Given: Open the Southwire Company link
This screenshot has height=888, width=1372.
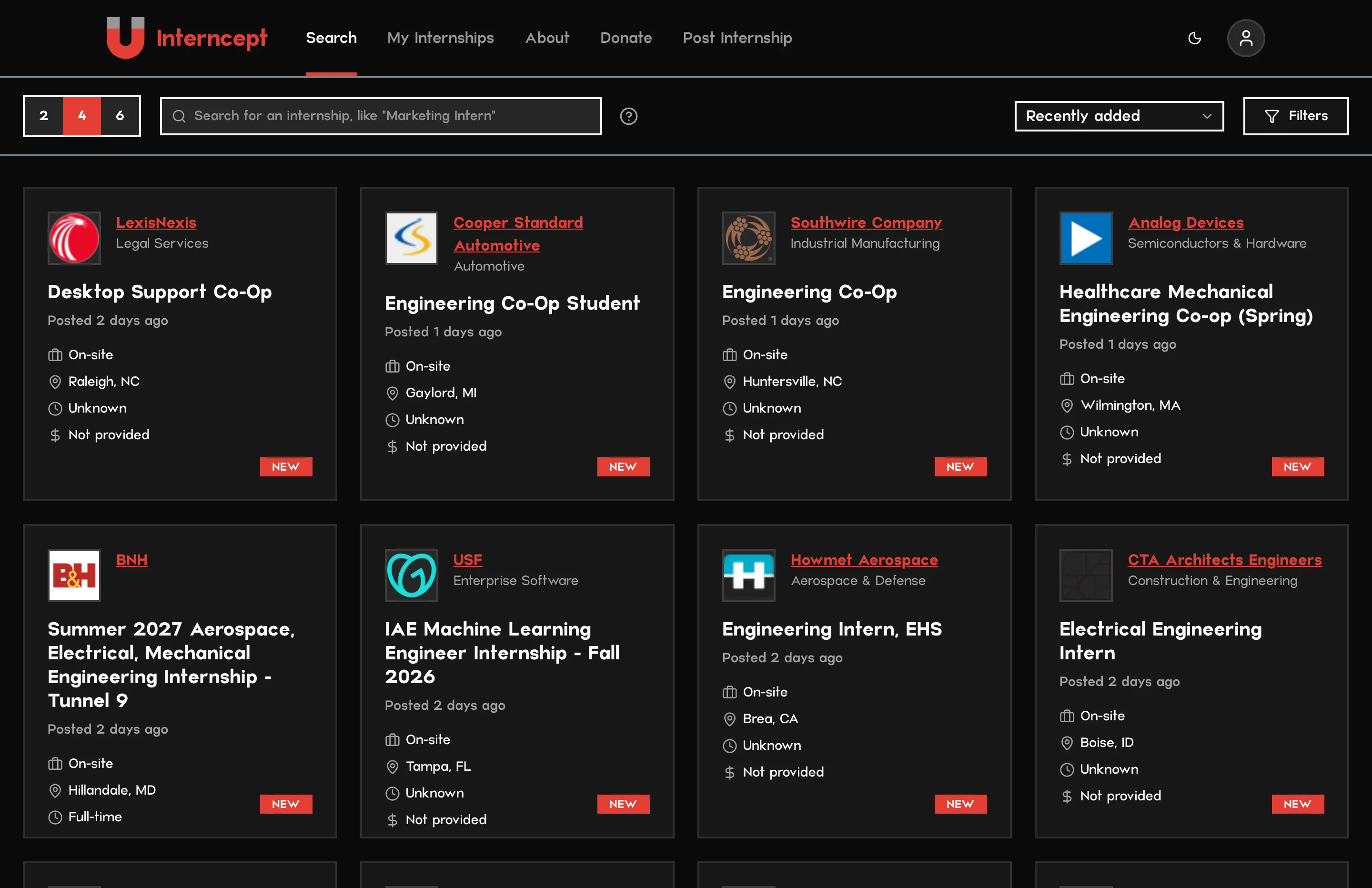Looking at the screenshot, I should coord(866,222).
